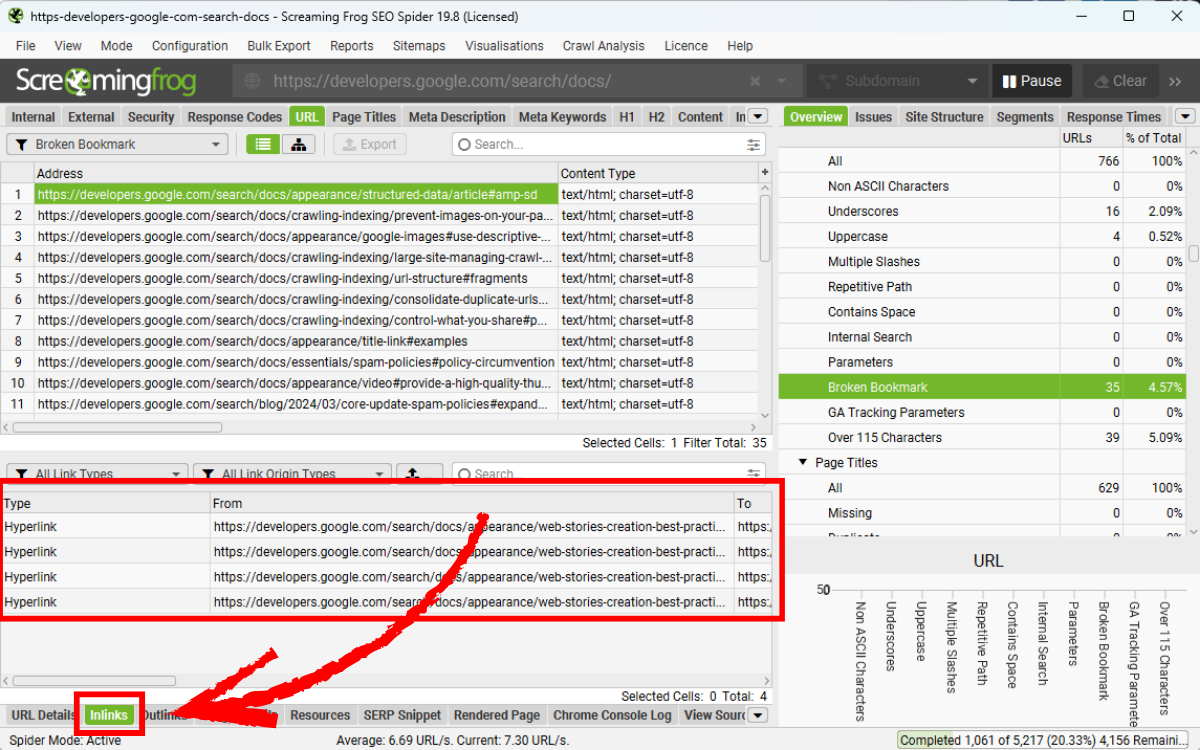Select the tree view icon
1200x750 pixels.
pyautogui.click(x=298, y=143)
